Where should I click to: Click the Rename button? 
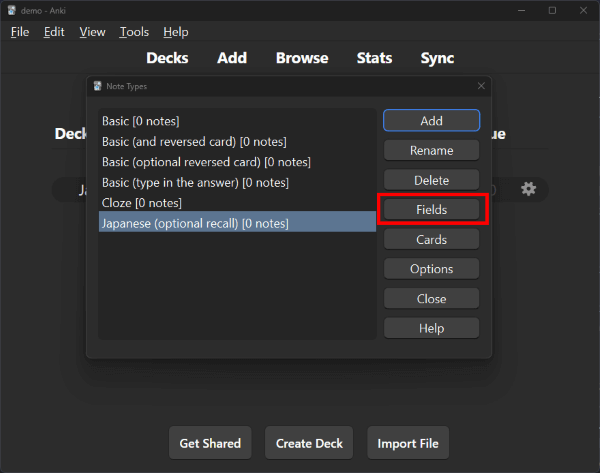tap(431, 150)
